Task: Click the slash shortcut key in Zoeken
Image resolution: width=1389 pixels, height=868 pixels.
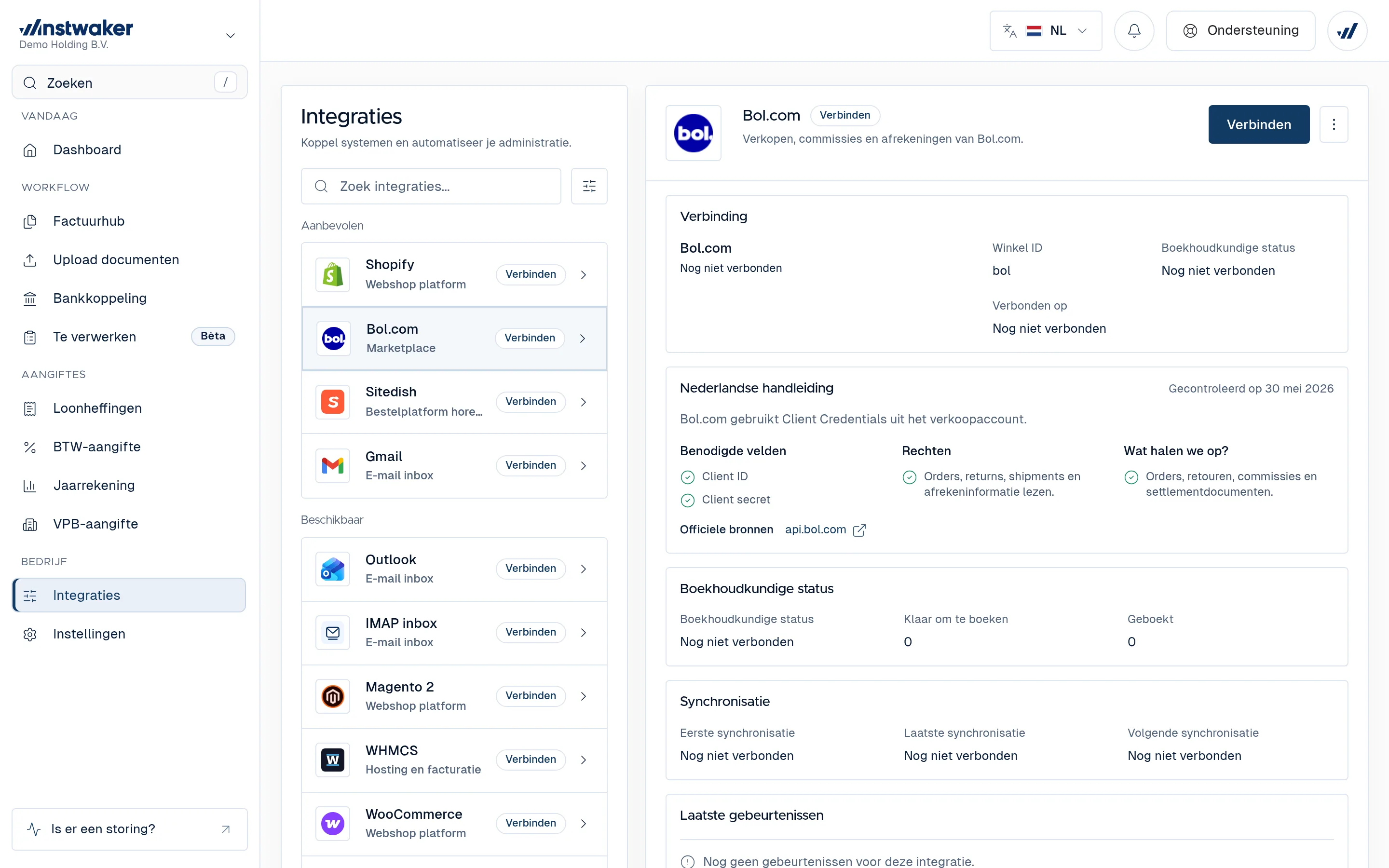Action: [x=226, y=82]
